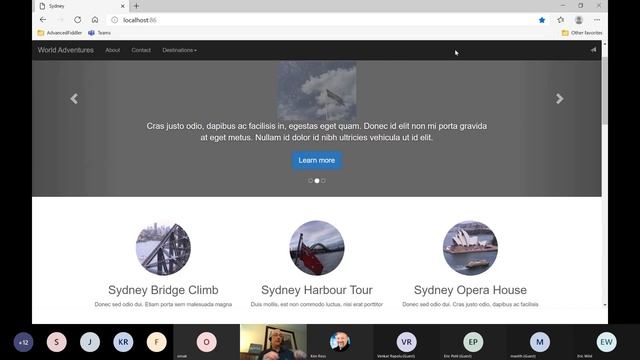This screenshot has width=640, height=360.
Task: Click the carousel flag image
Action: 317,90
